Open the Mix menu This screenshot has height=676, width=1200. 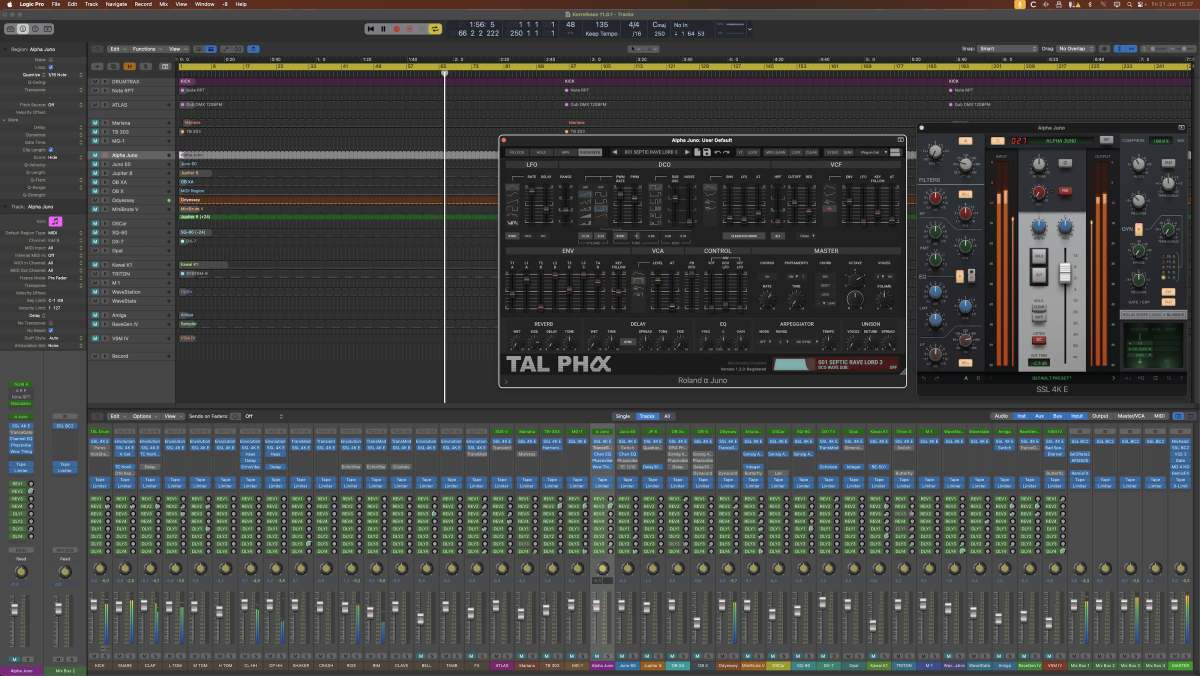[x=164, y=5]
